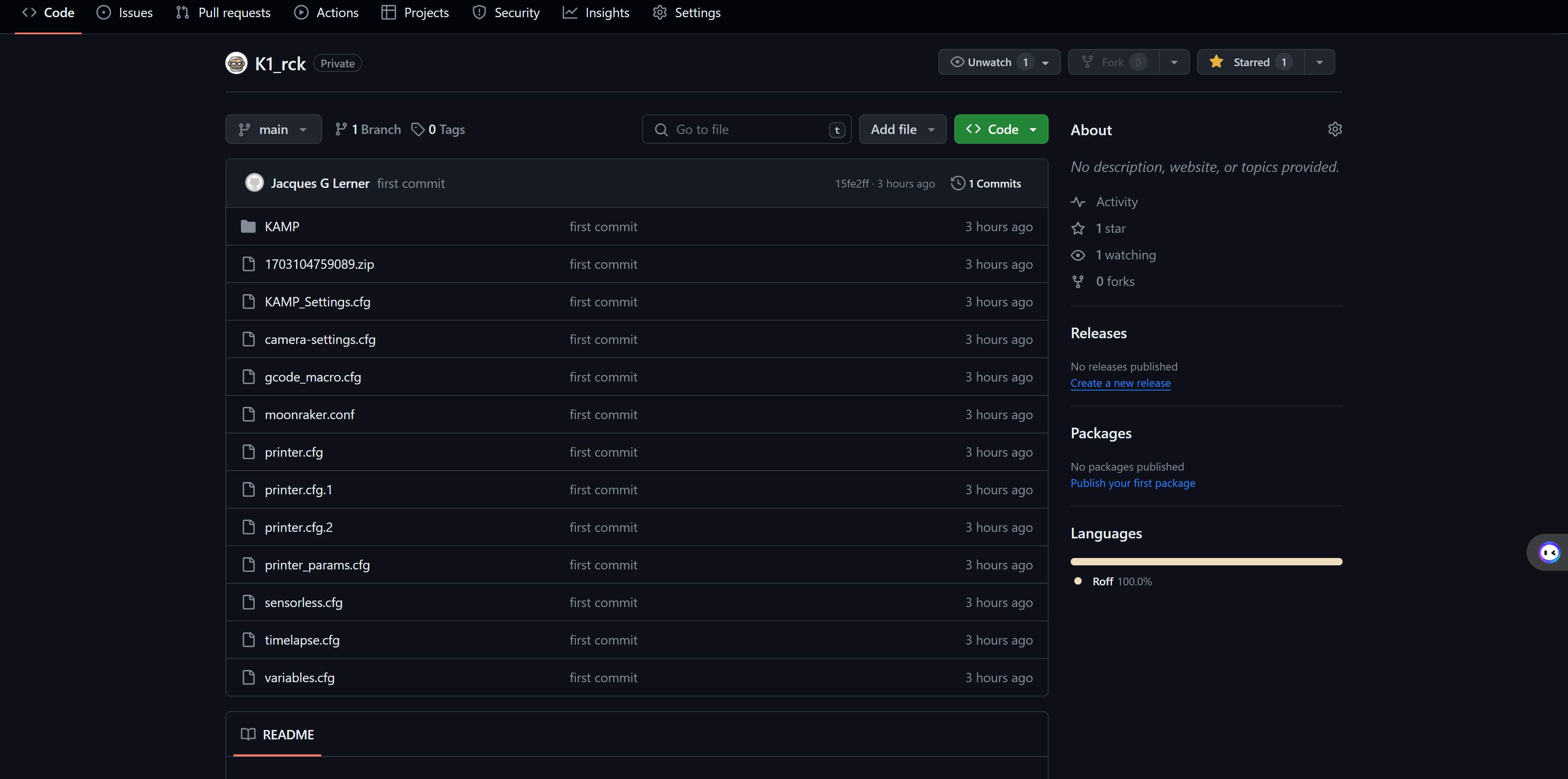The image size is (1568, 779).
Task: Open the K1_rck repository name link
Action: click(280, 63)
